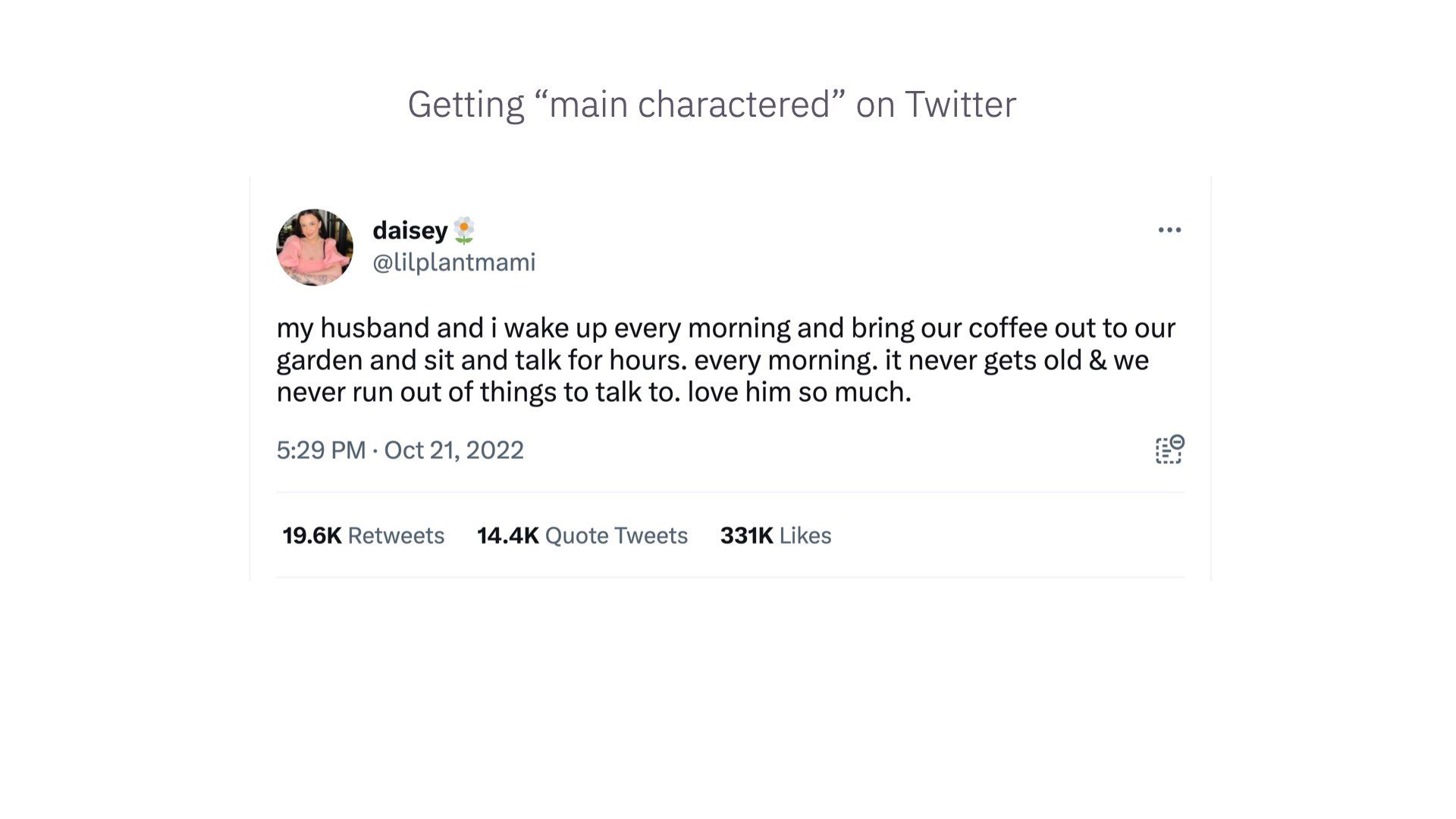
Task: Open the 14.4K Quote Tweets list
Action: (x=582, y=535)
